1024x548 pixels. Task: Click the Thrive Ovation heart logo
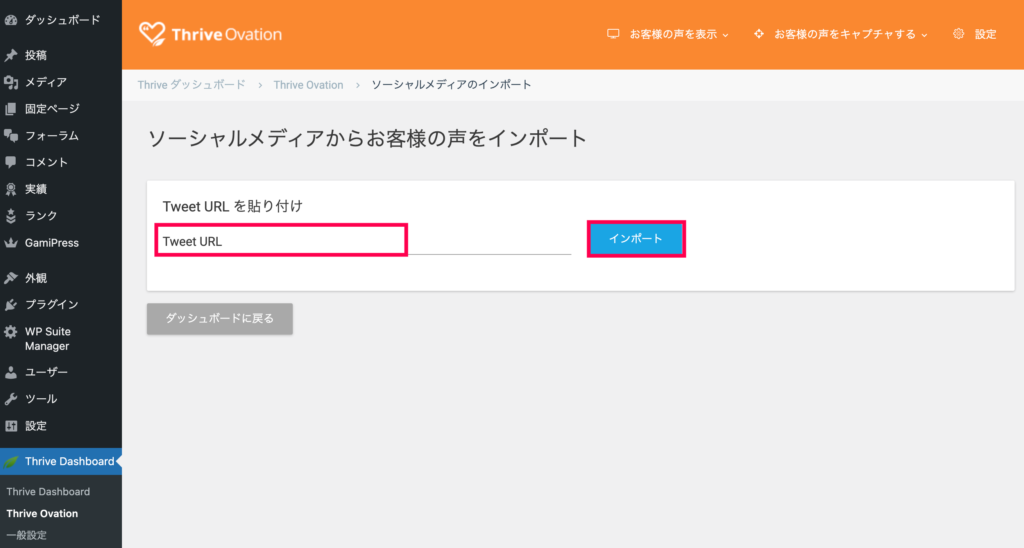(152, 34)
